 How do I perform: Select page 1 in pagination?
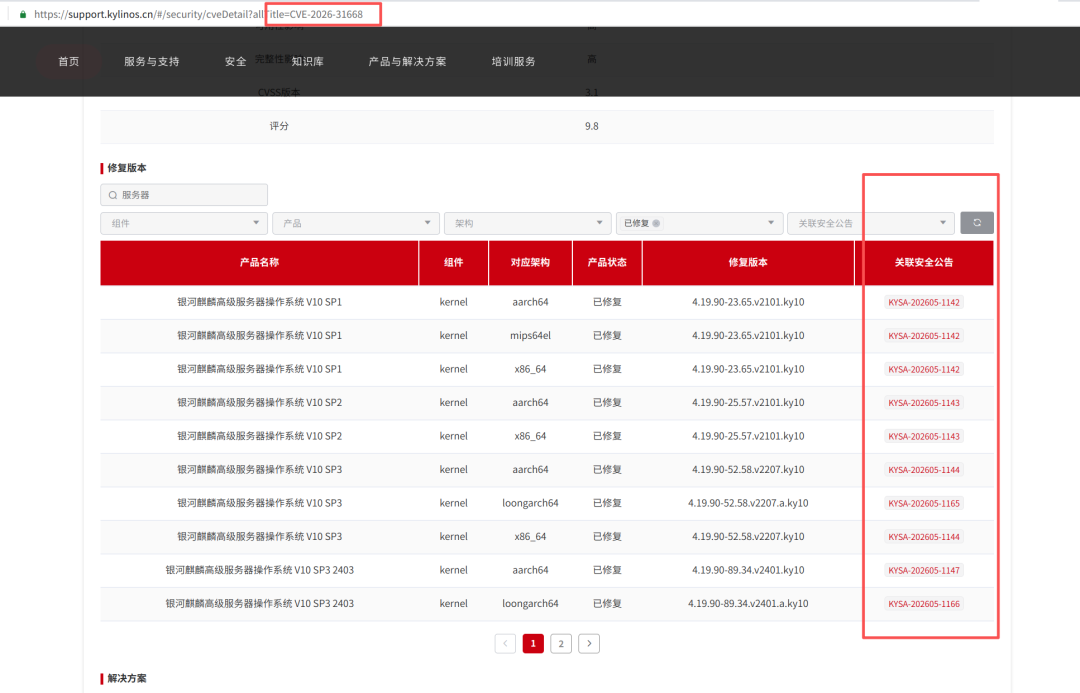(x=533, y=643)
